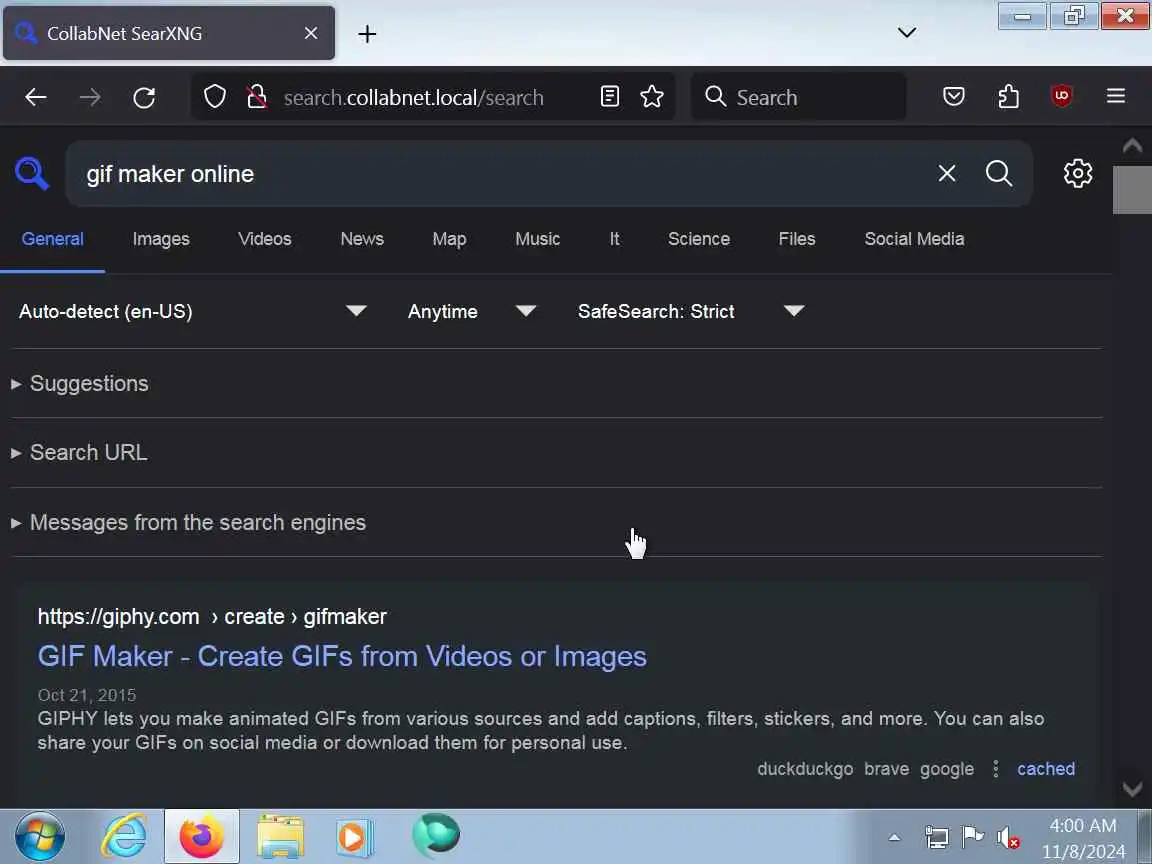Reload the current page
The image size is (1152, 864).
tap(144, 97)
